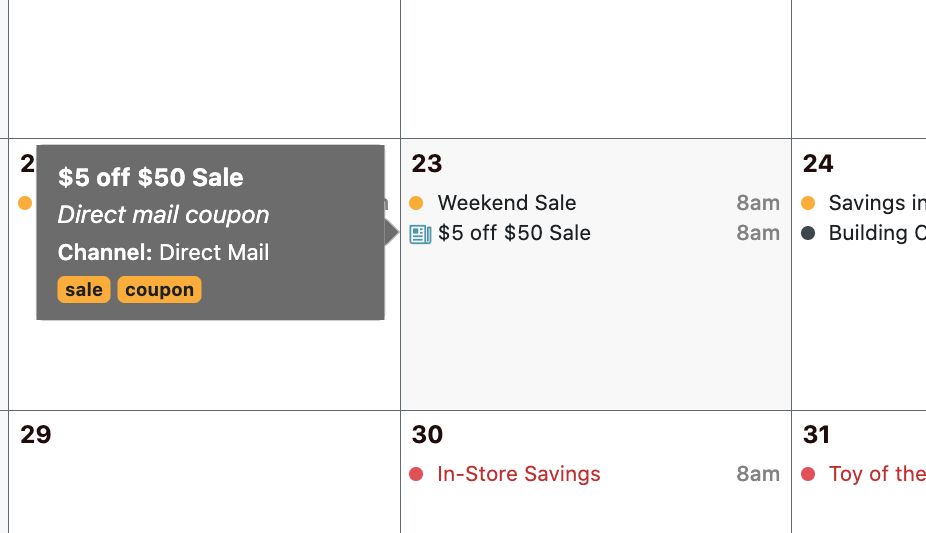Viewport: 926px width, 533px height.
Task: Select day 30 date number
Action: tap(426, 434)
